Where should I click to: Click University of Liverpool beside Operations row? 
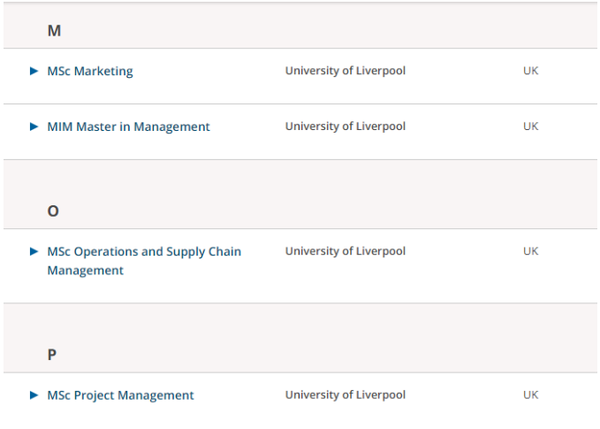click(x=345, y=251)
